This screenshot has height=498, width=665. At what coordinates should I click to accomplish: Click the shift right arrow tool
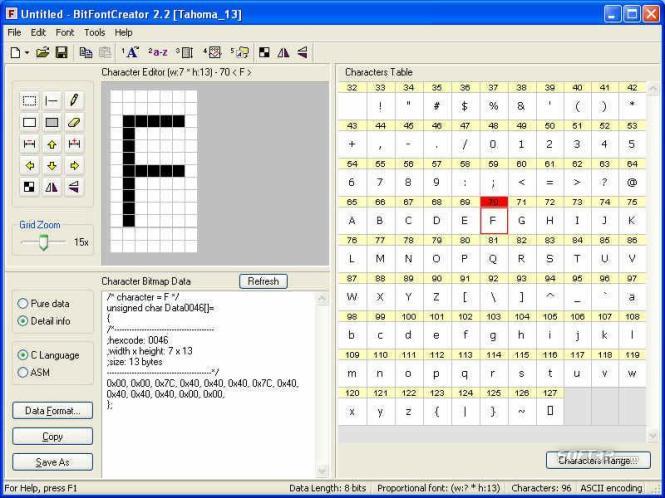point(74,165)
